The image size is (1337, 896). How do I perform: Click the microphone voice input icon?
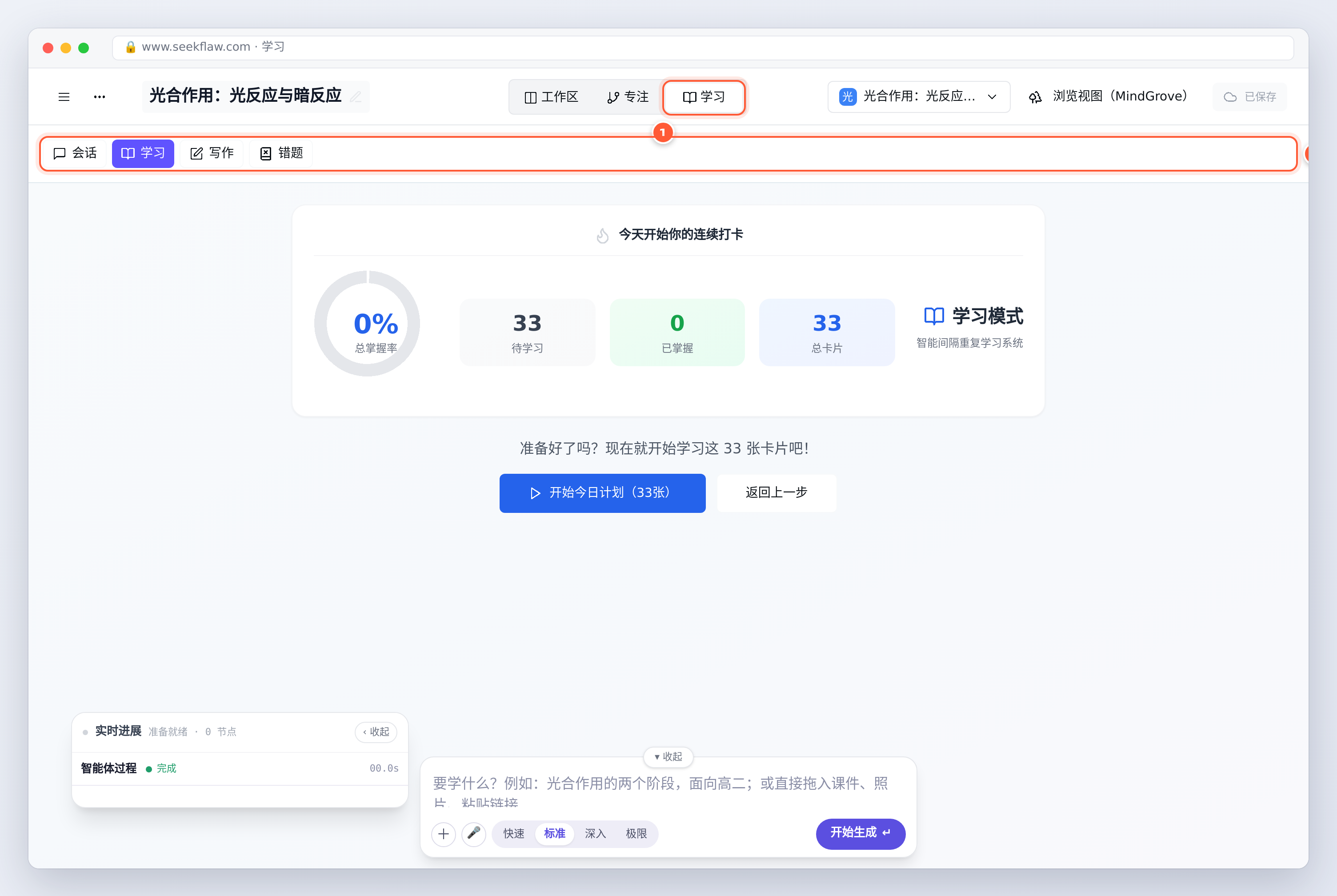click(x=474, y=834)
